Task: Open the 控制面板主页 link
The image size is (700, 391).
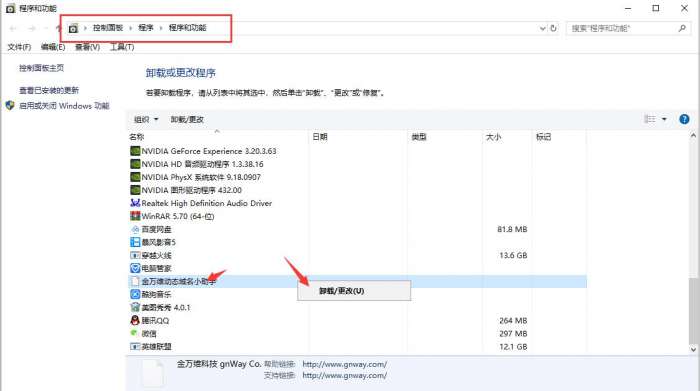Action: [41, 68]
